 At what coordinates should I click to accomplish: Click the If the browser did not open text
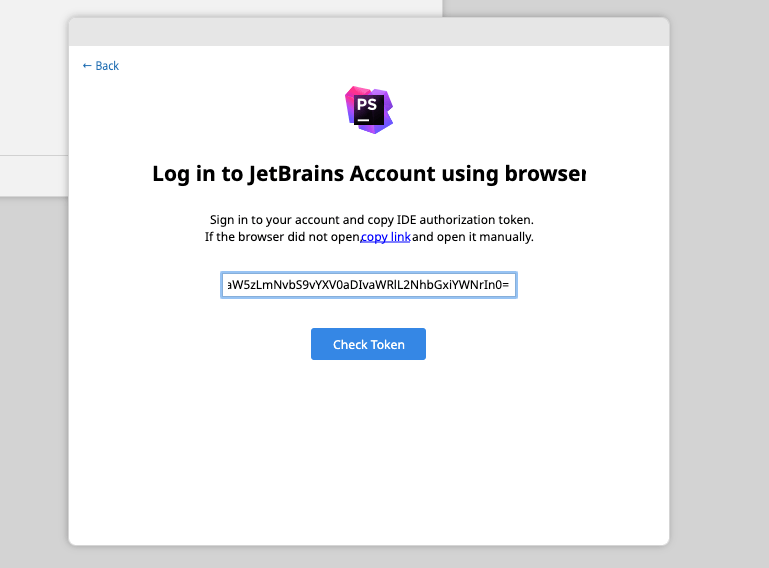click(x=282, y=237)
